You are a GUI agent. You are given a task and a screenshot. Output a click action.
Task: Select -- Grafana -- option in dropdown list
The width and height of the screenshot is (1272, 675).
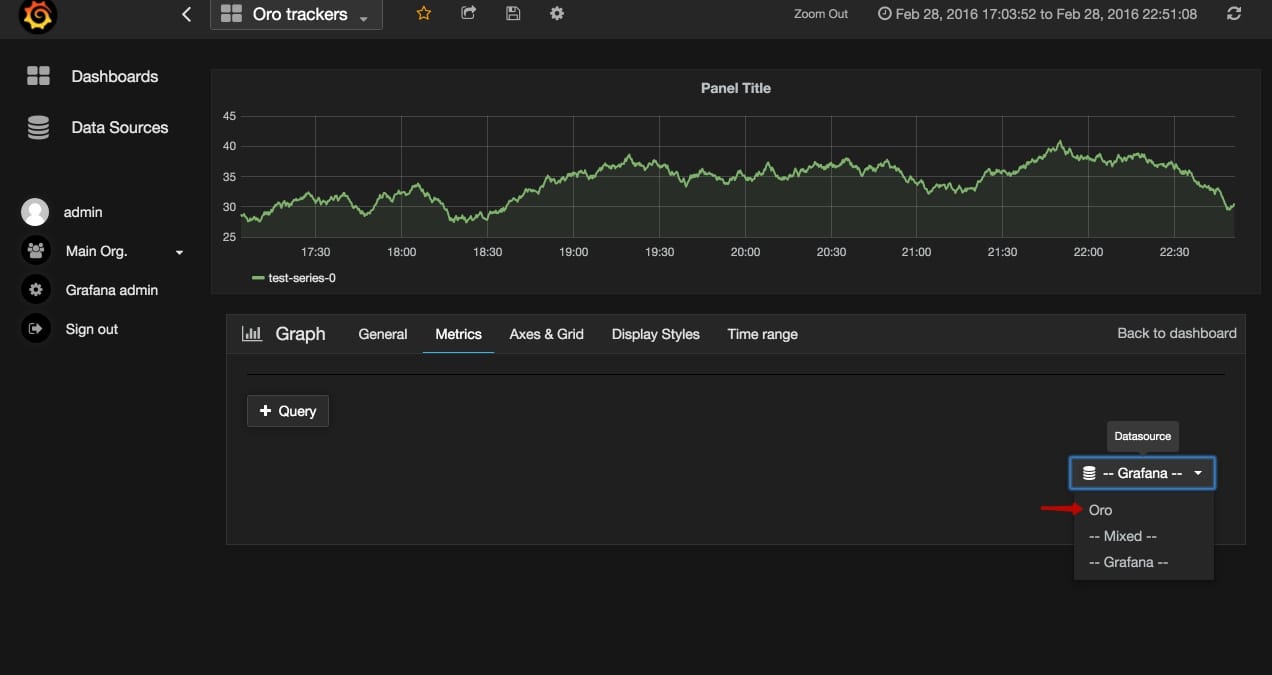click(1128, 562)
